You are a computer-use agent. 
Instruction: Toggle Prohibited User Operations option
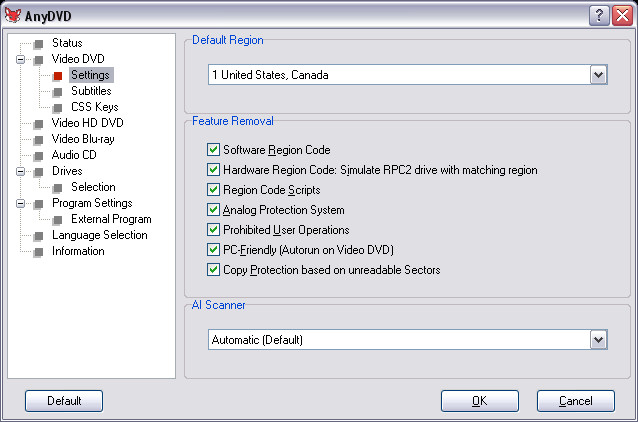point(213,230)
